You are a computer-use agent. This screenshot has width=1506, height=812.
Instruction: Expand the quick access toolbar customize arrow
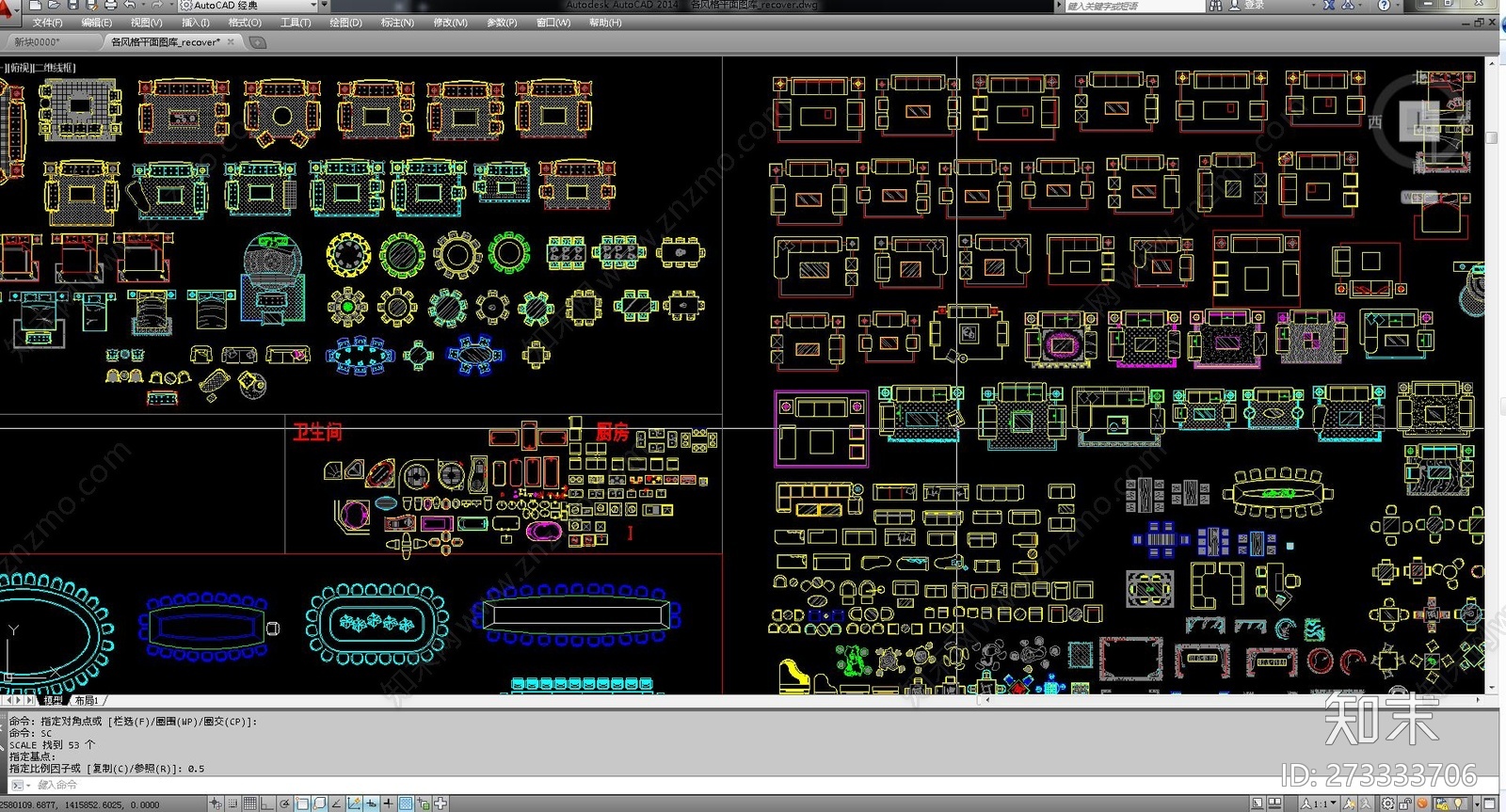click(x=325, y=5)
